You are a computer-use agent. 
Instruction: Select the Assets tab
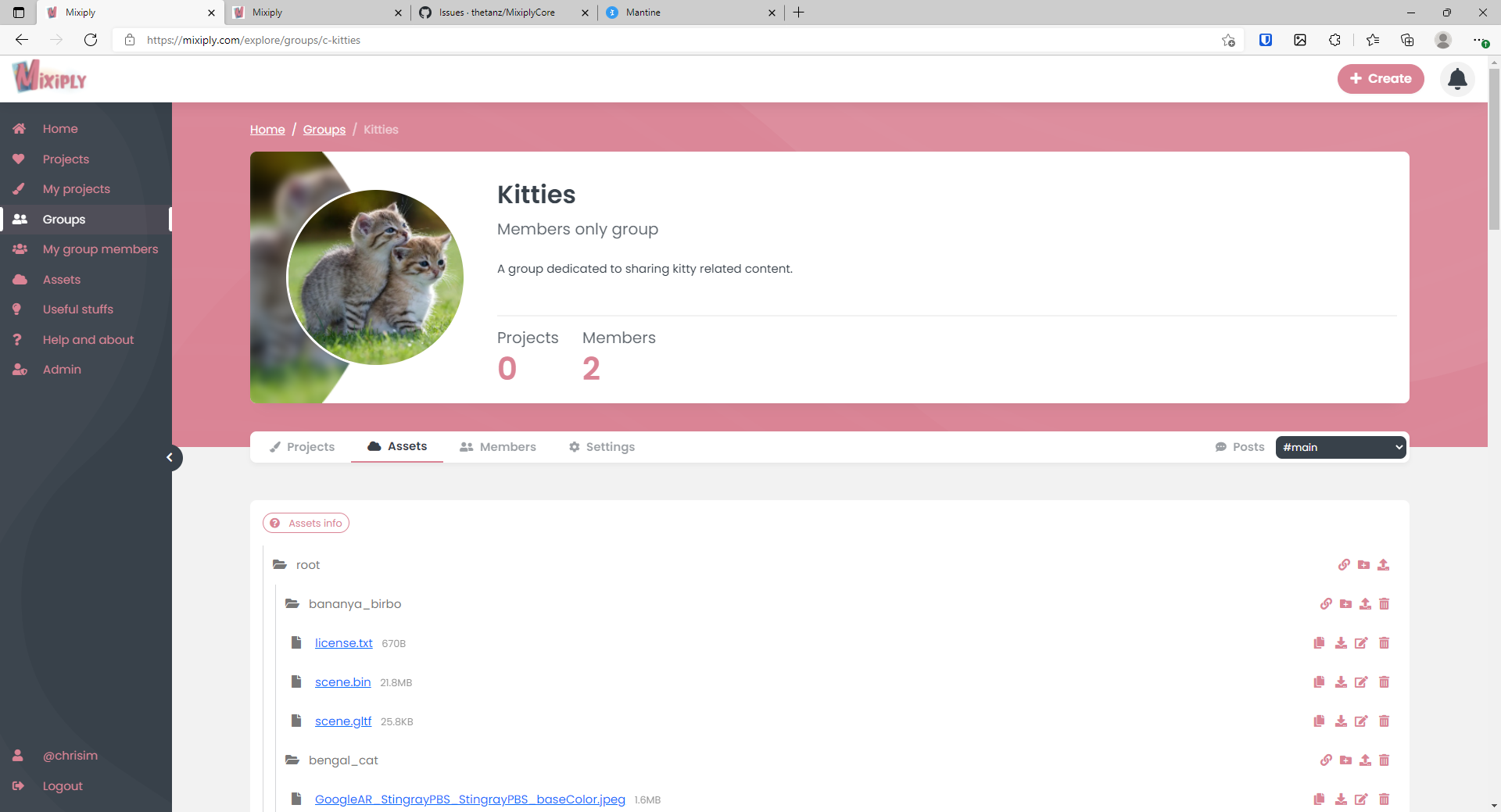click(397, 446)
